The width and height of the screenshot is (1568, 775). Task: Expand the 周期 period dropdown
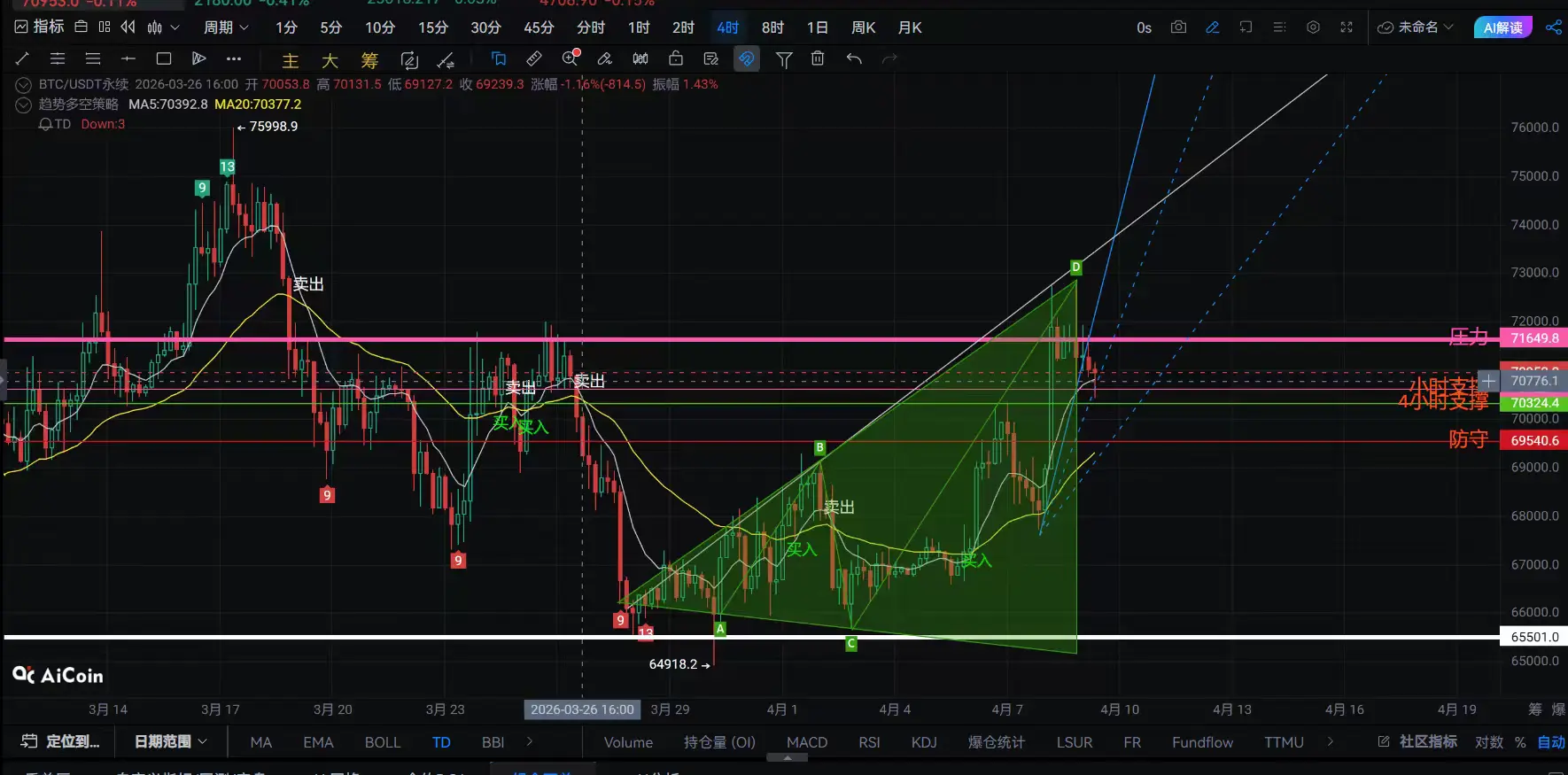[226, 27]
